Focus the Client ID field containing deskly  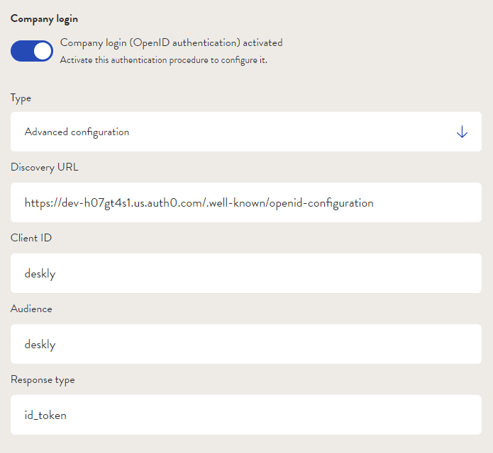(246, 273)
